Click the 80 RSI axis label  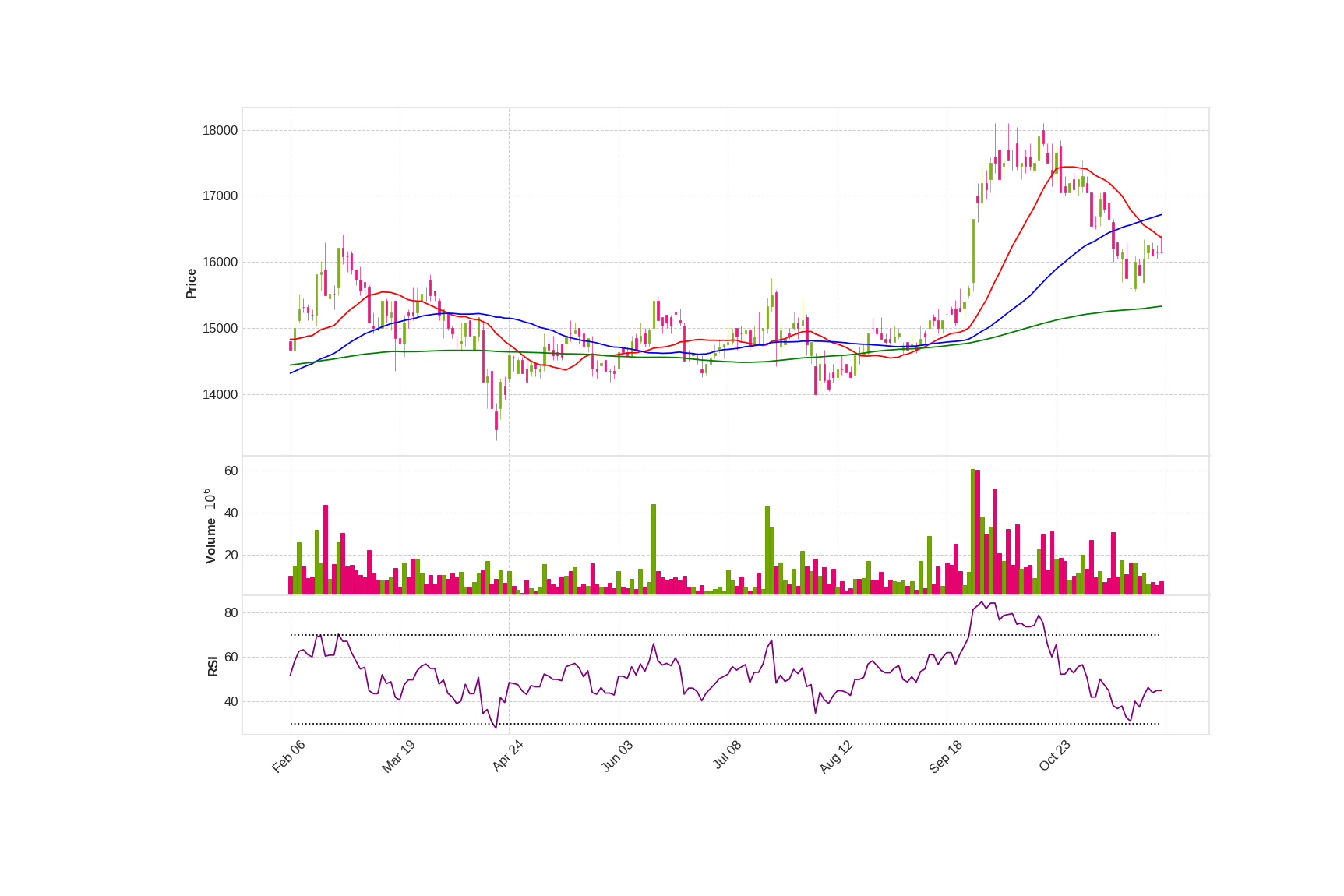tap(231, 612)
